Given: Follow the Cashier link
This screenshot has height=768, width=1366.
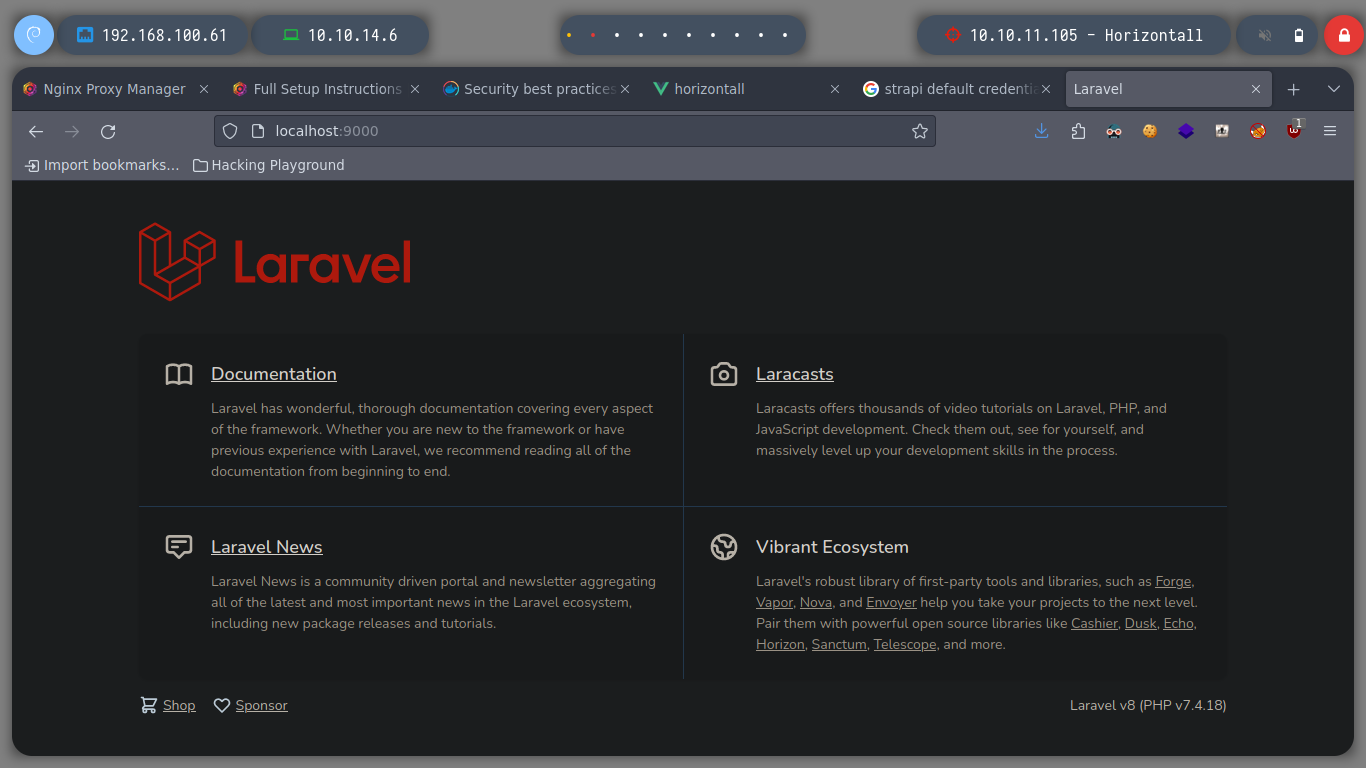Looking at the screenshot, I should click(x=1094, y=623).
